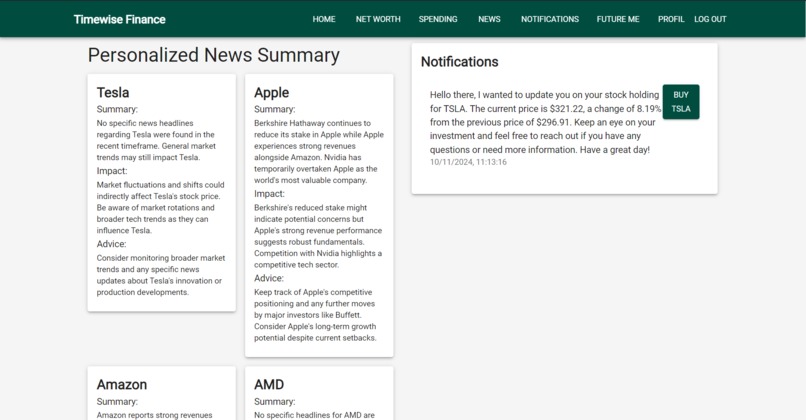Click the Summary label in Amazon card
The height and width of the screenshot is (420, 806).
pos(117,401)
